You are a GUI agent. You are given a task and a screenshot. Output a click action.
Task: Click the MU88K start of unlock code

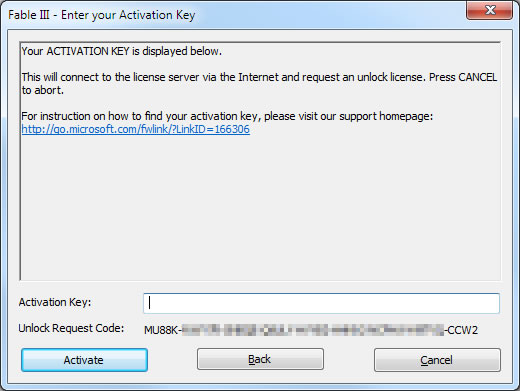(x=161, y=330)
